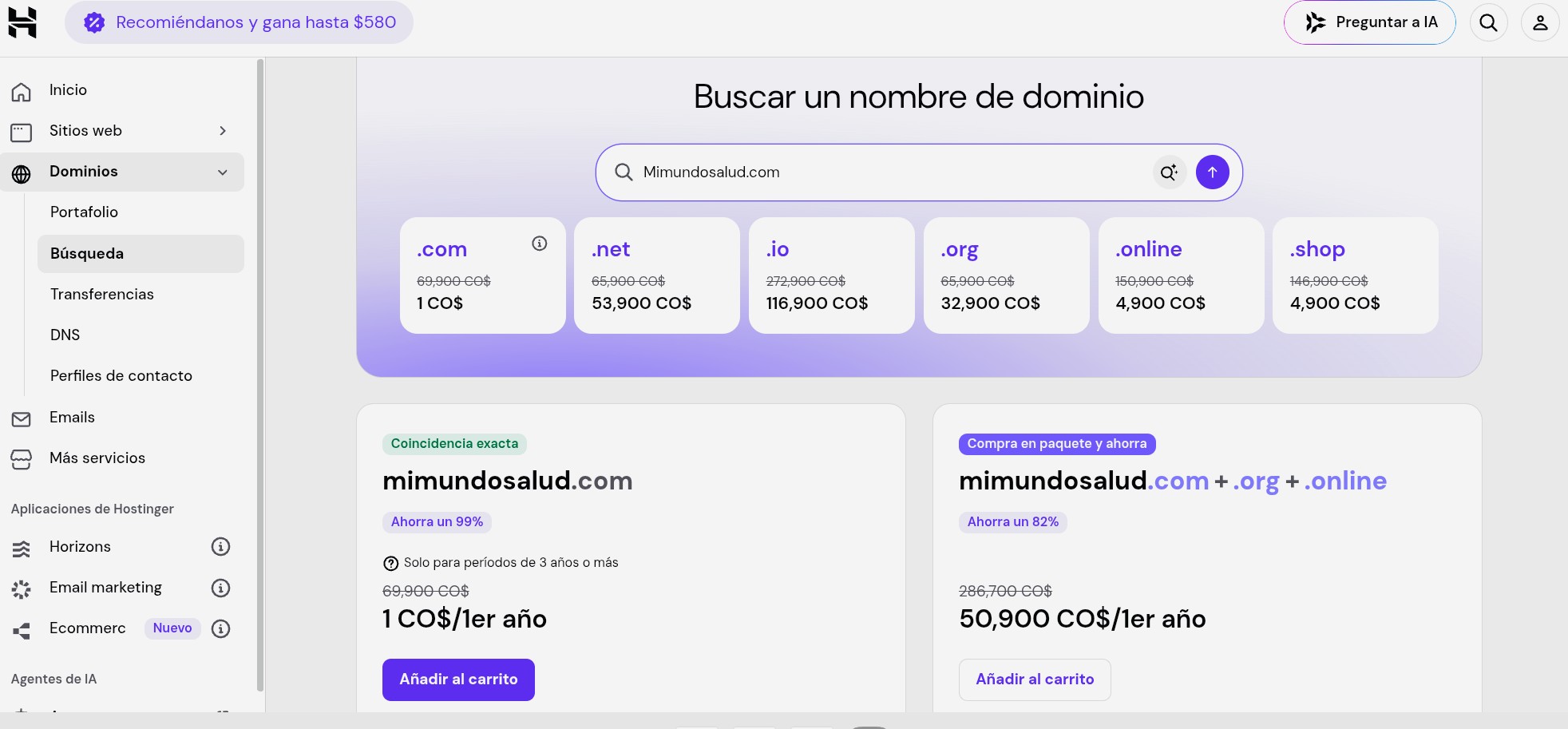The width and height of the screenshot is (1568, 729).
Task: Click Compra en paquete y ahorra badge
Action: tap(1057, 444)
